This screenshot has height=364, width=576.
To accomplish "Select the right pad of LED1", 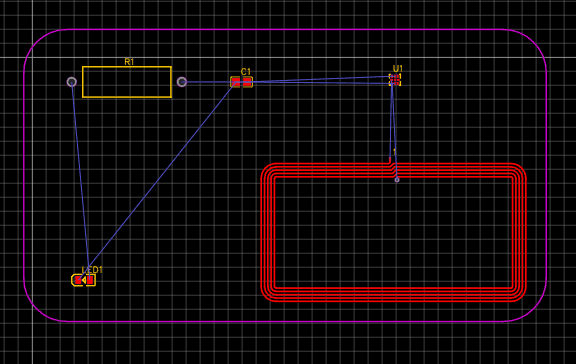I will pos(90,280).
